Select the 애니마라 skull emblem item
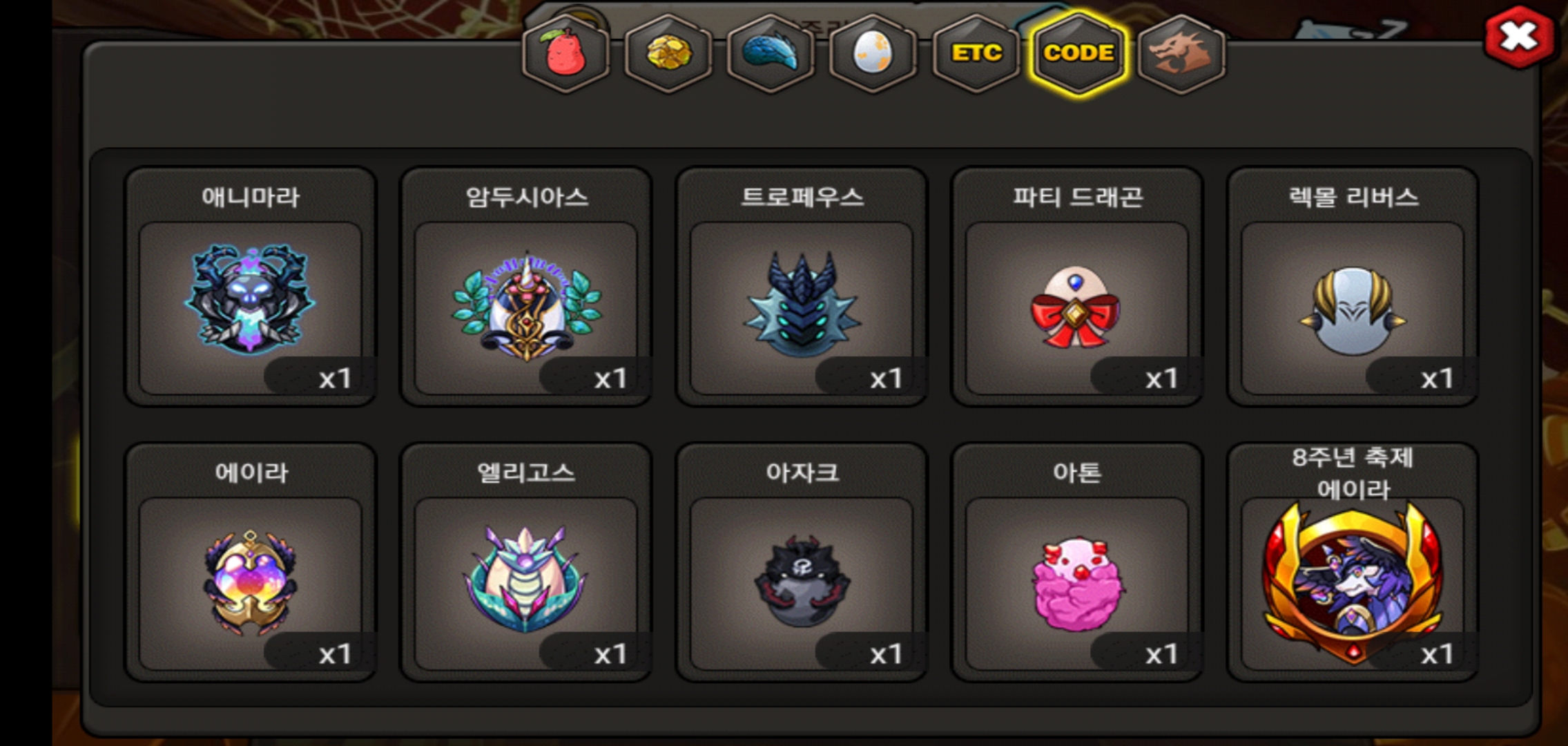Viewport: 1568px width, 746px height. 250,307
